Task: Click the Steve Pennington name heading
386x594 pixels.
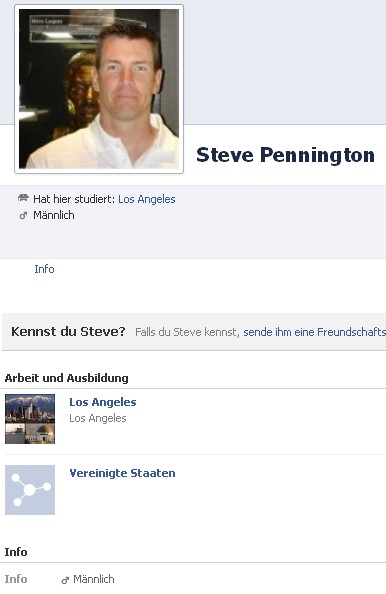Action: tap(285, 155)
